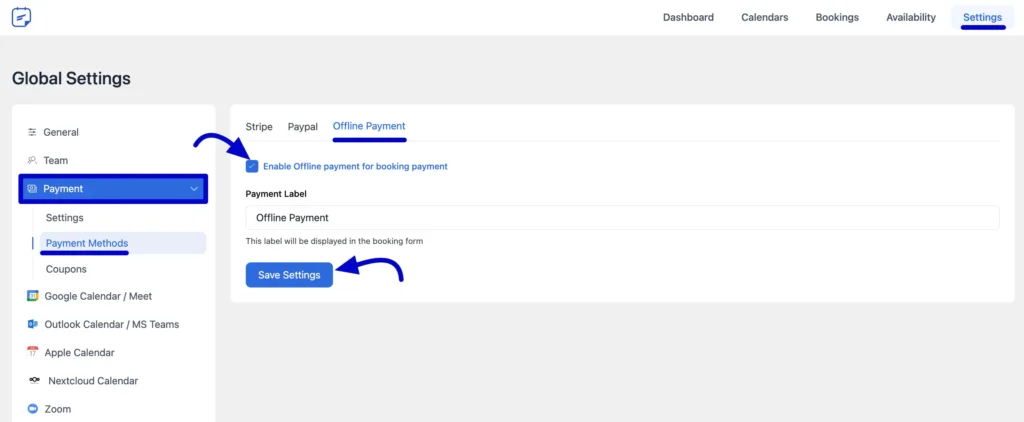The image size is (1024, 422).
Task: Collapse the Payment menu chevron
Action: (193, 188)
